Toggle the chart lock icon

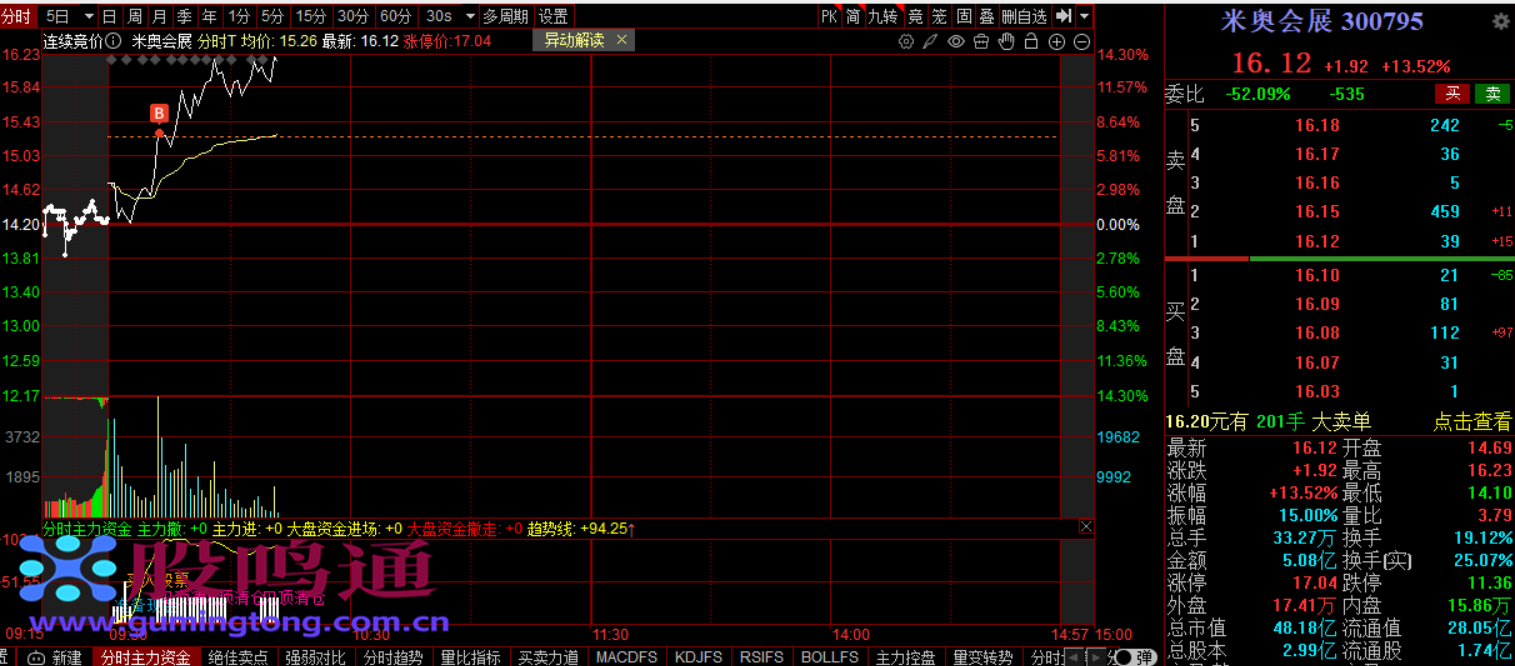coord(1032,41)
